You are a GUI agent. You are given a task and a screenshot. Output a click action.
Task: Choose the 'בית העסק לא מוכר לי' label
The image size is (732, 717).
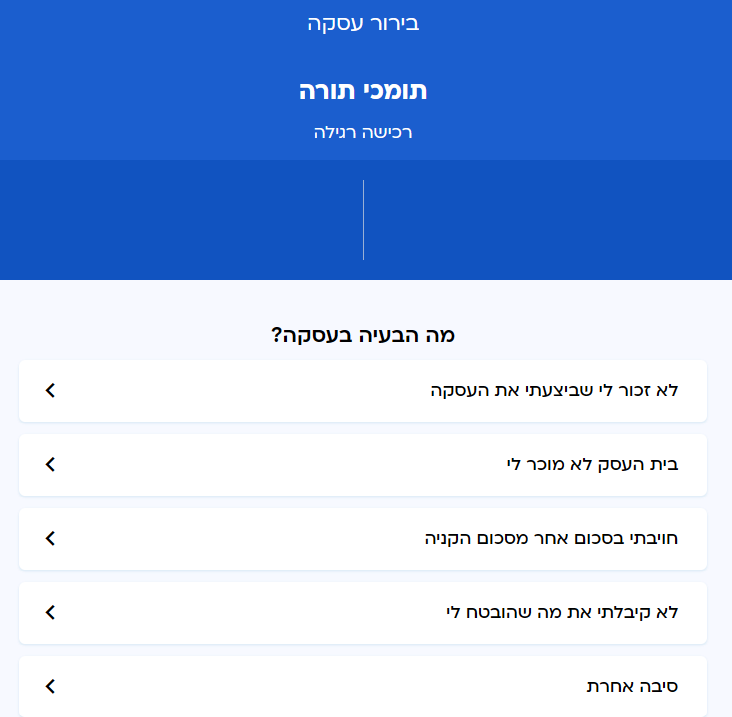pos(592,465)
